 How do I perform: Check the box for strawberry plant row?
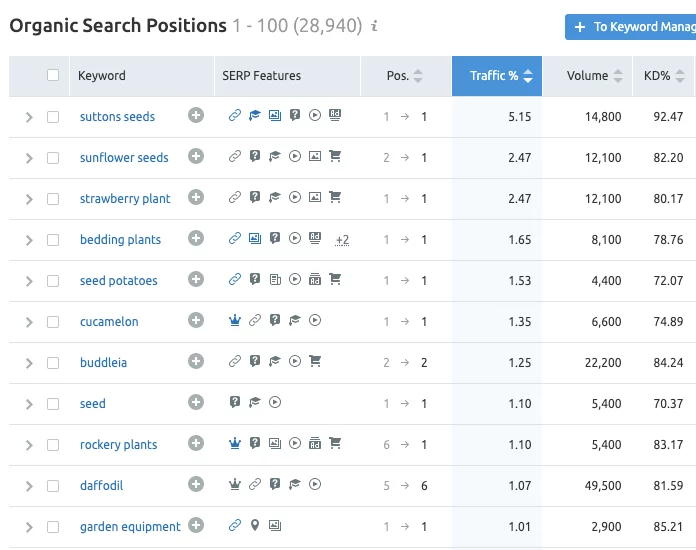(53, 199)
